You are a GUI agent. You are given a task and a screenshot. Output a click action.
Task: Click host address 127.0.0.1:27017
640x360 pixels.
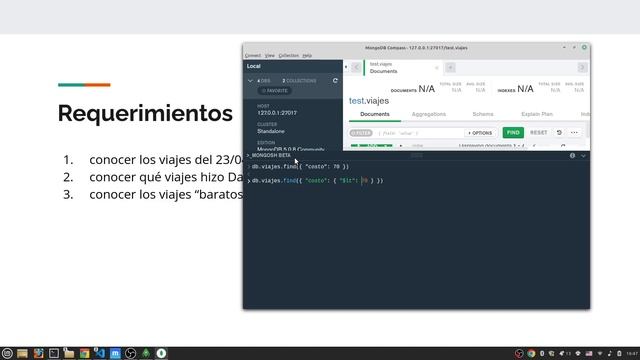click(x=277, y=113)
